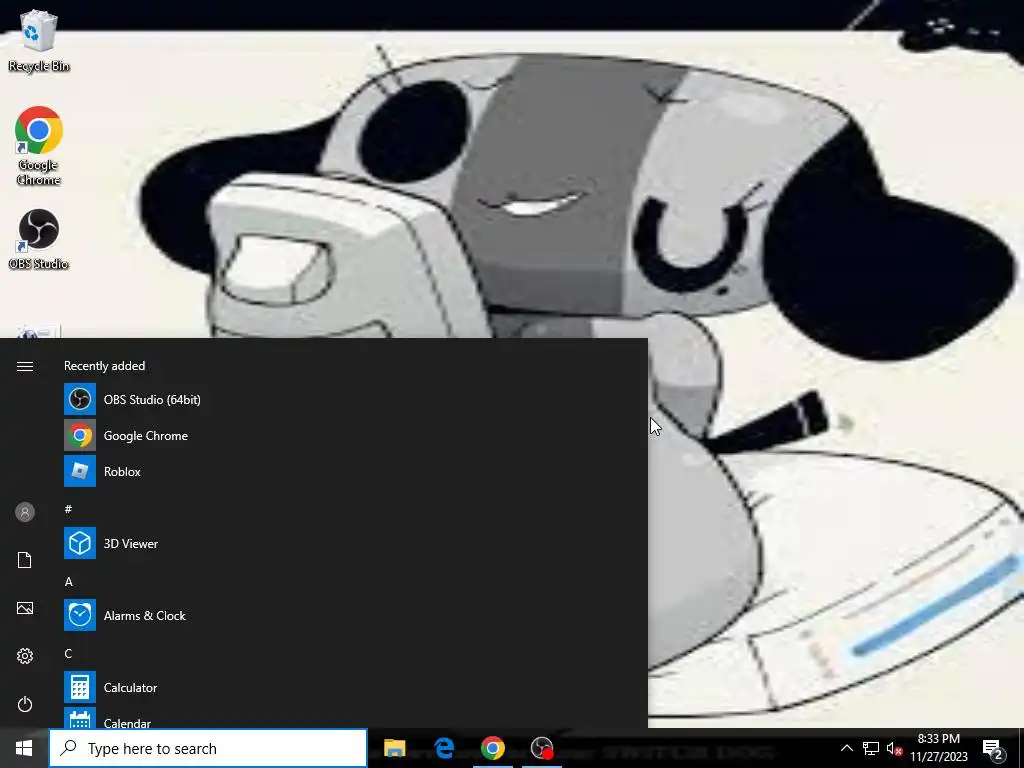Open muted volume tray icon

(x=895, y=748)
